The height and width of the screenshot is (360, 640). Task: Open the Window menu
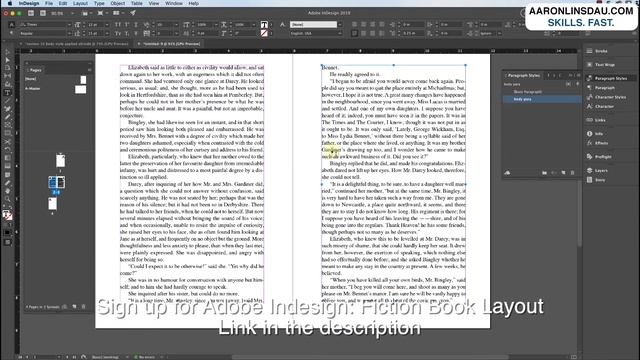[174, 3]
